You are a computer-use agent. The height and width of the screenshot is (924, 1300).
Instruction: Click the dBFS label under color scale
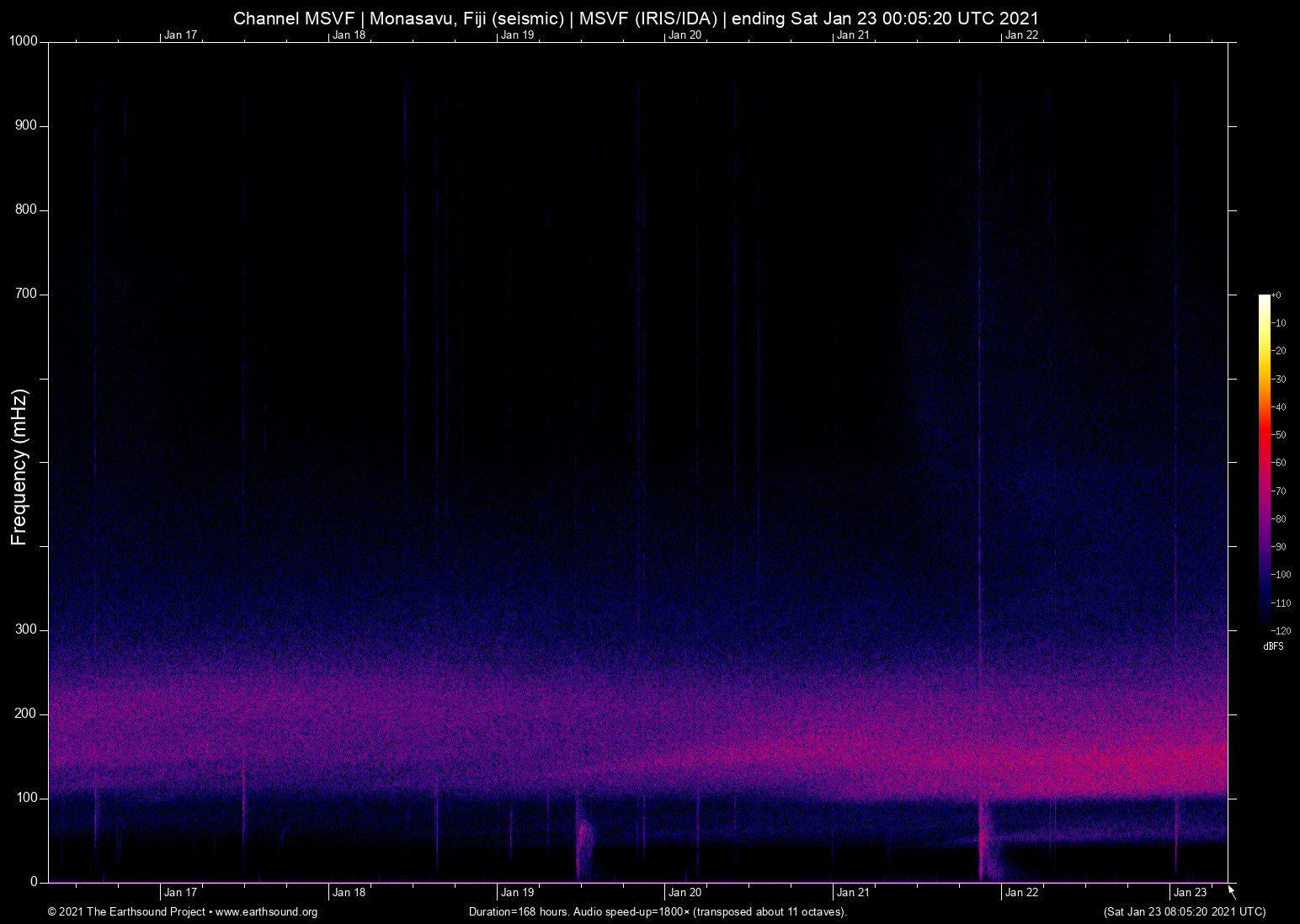tap(1273, 646)
